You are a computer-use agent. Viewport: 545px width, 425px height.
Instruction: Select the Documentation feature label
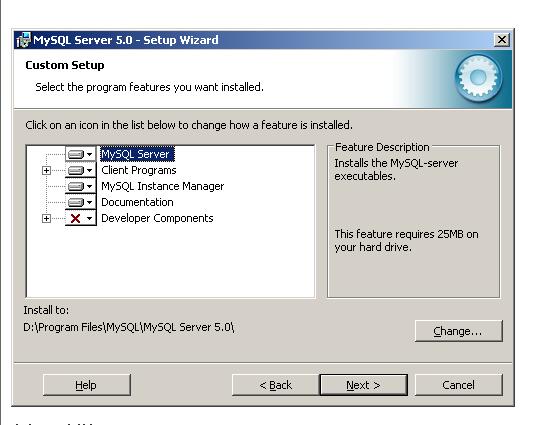coord(137,202)
